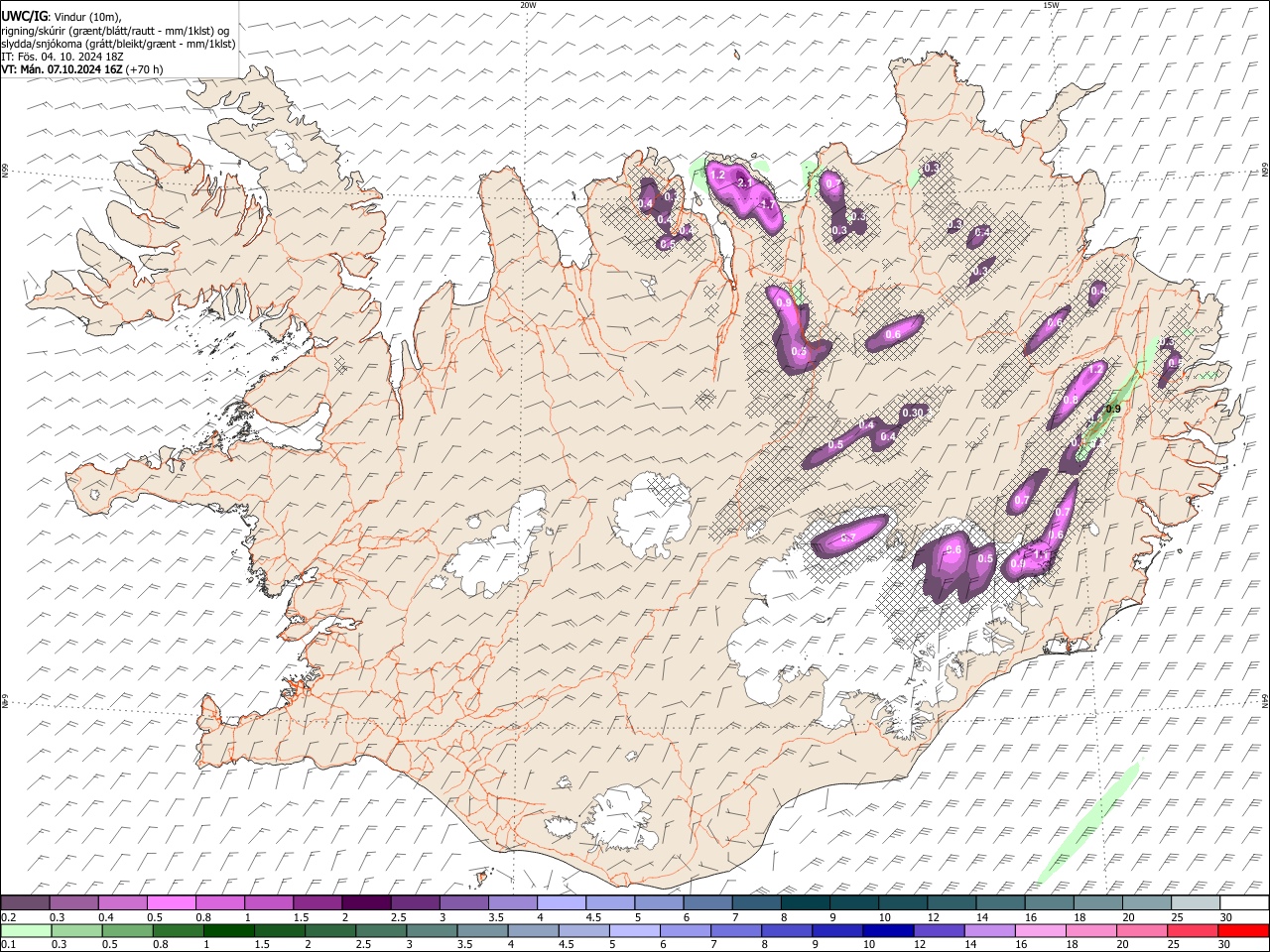Select lower legend bright red swatch after 30
Viewport: 1270px width, 952px height.
click(1244, 930)
